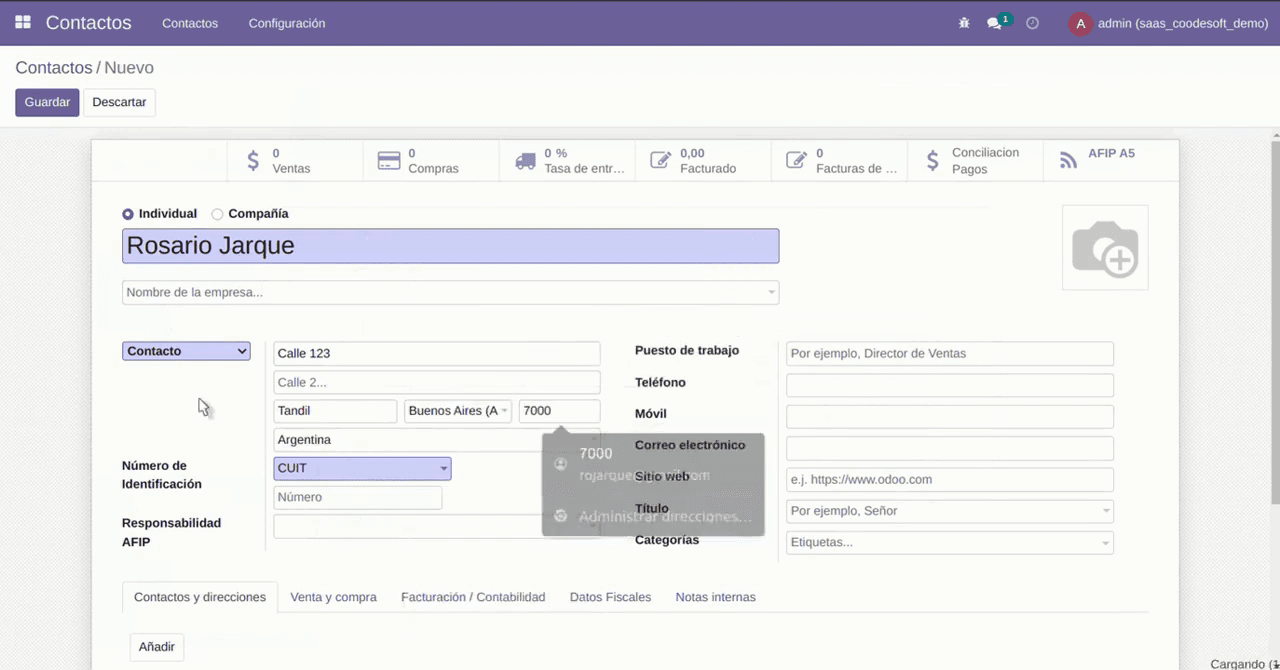
Task: Go back via Contactos breadcrumb link
Action: (x=54, y=68)
